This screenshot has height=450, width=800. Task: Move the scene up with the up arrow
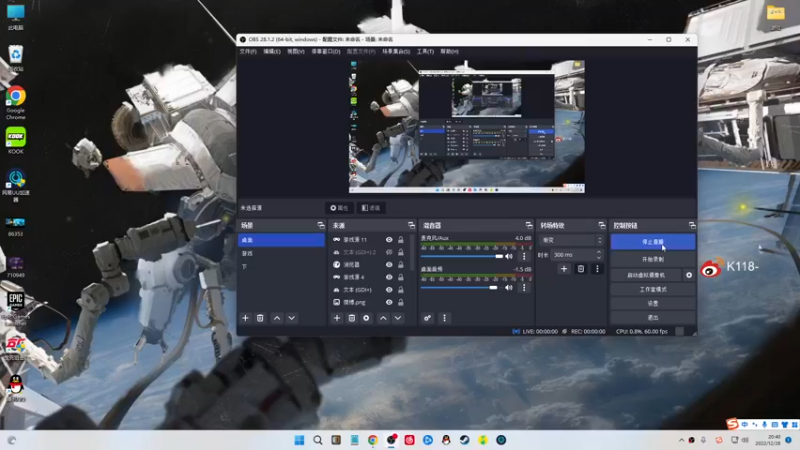click(x=277, y=318)
